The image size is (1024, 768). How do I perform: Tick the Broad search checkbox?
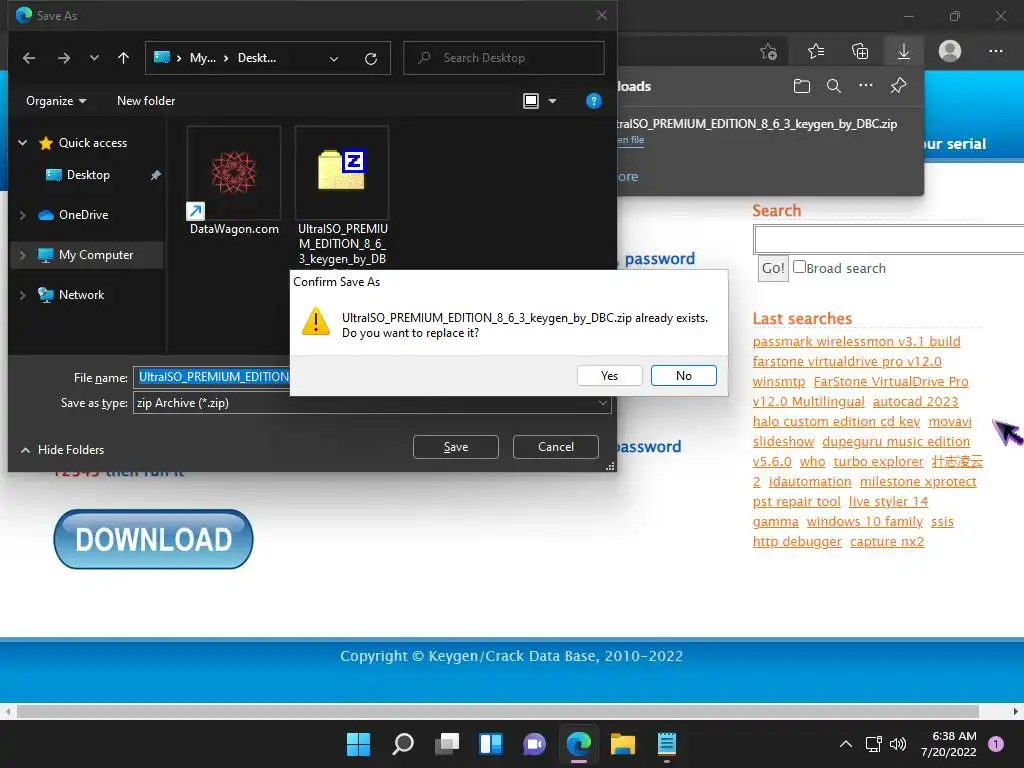[x=799, y=266]
